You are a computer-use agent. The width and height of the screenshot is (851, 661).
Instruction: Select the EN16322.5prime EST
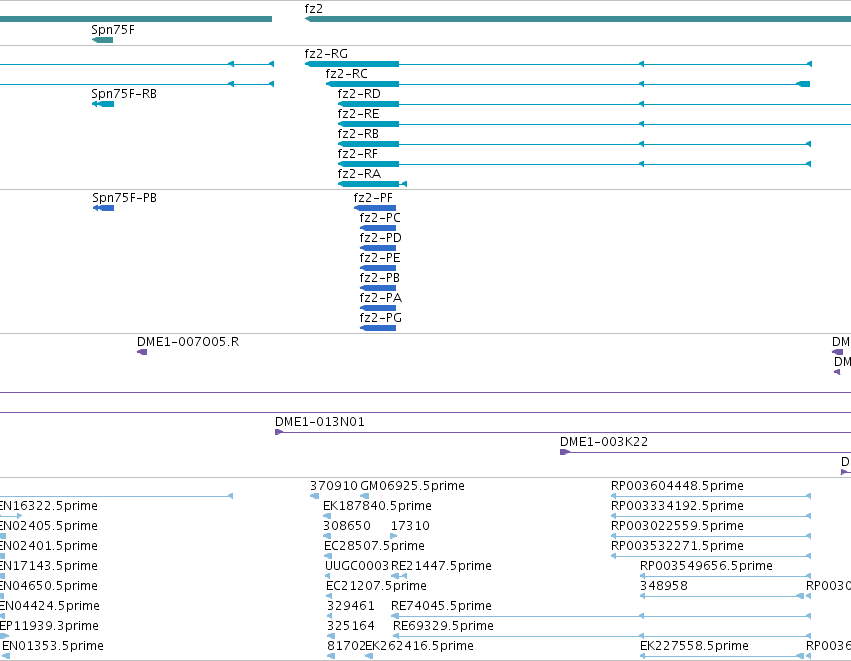click(x=11, y=516)
